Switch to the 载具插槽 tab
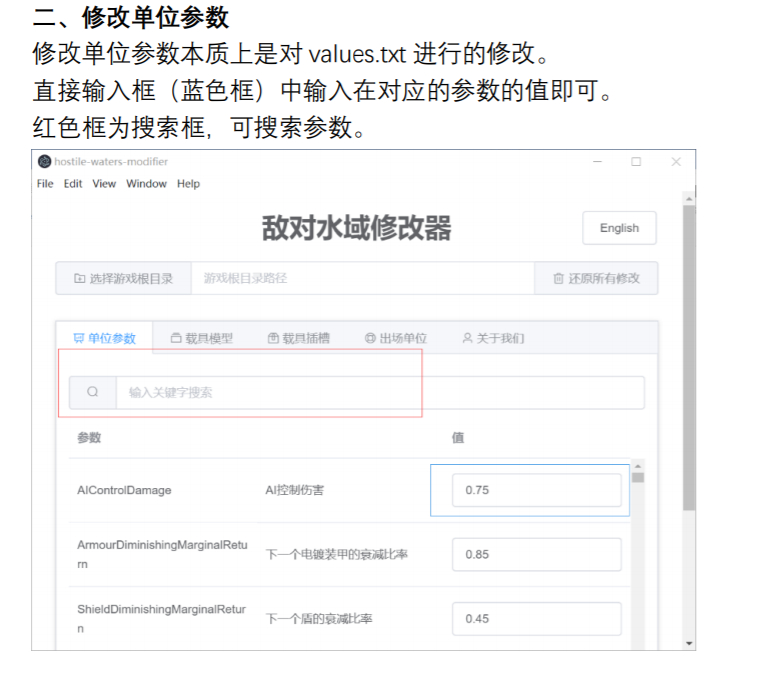 (x=298, y=339)
